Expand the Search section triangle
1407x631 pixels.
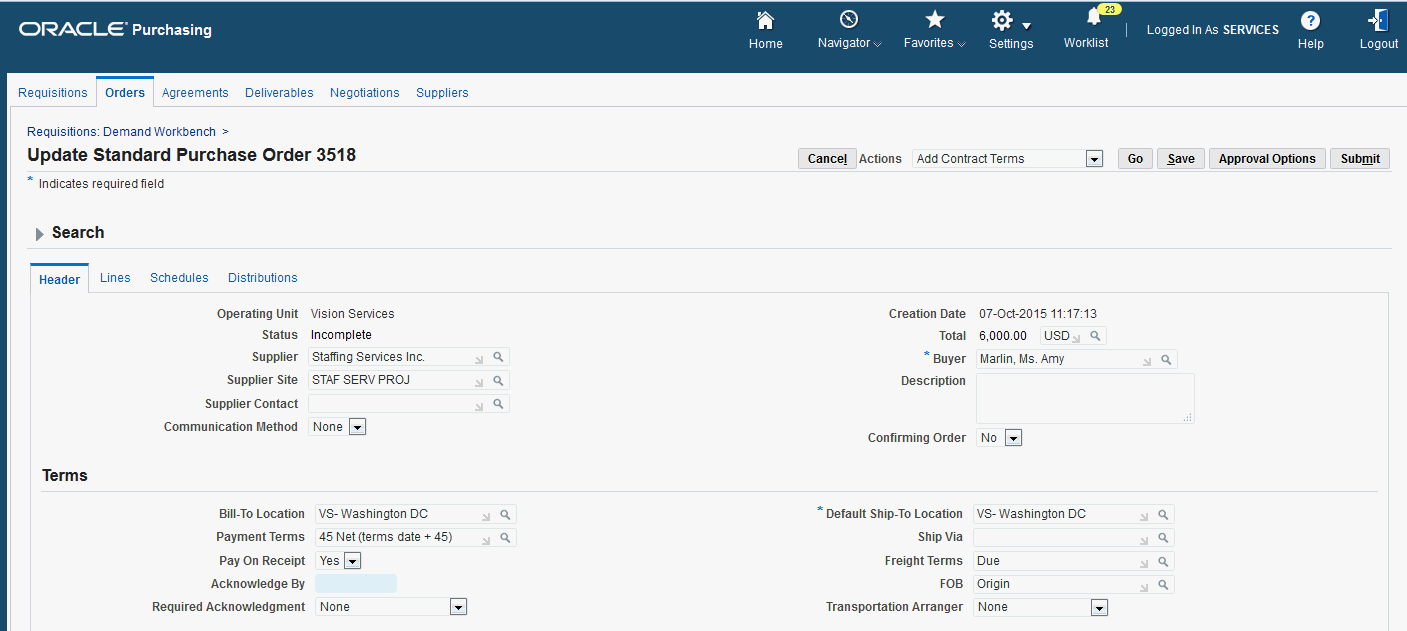click(39, 234)
